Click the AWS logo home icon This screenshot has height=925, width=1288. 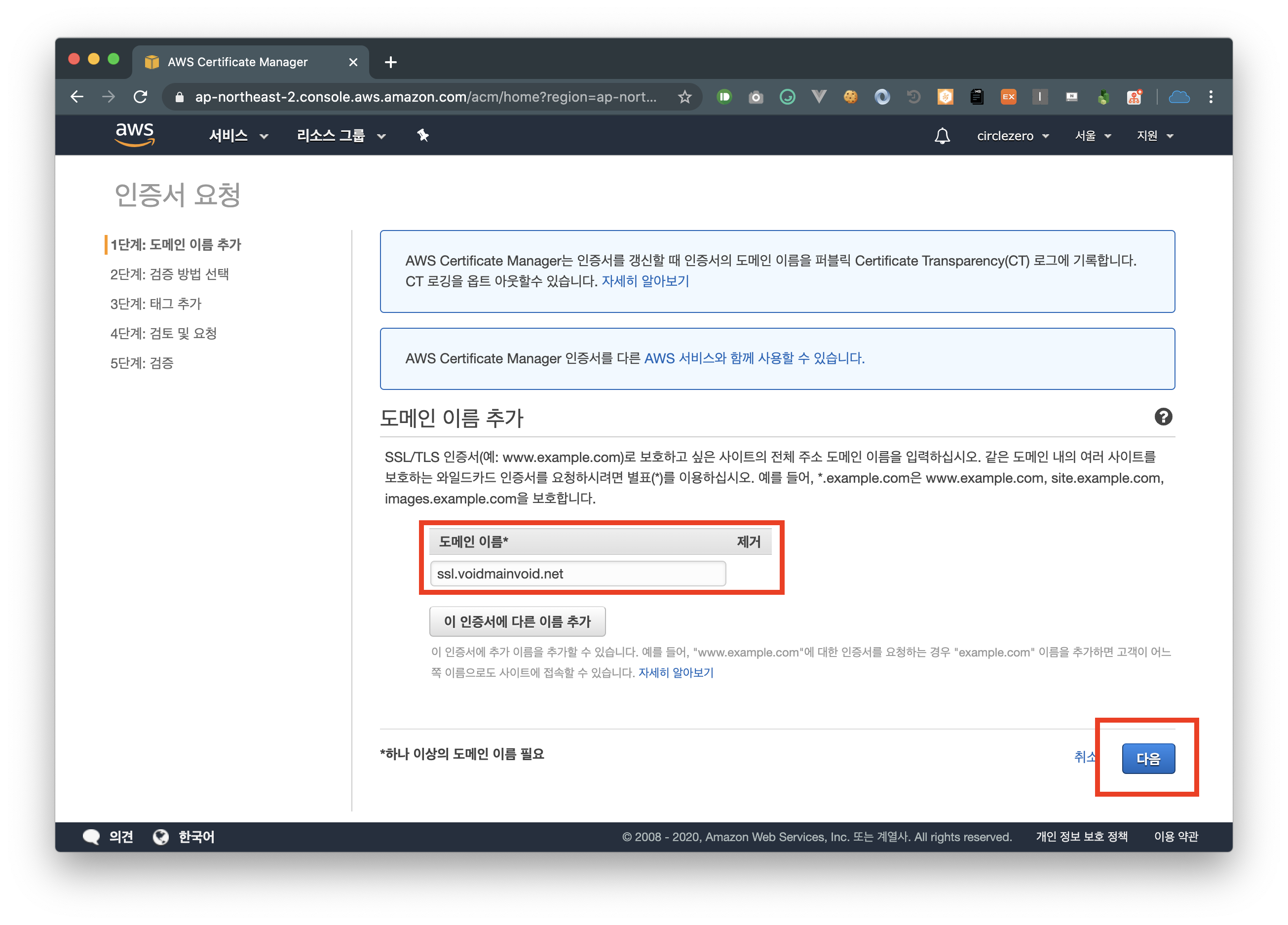pyautogui.click(x=135, y=135)
